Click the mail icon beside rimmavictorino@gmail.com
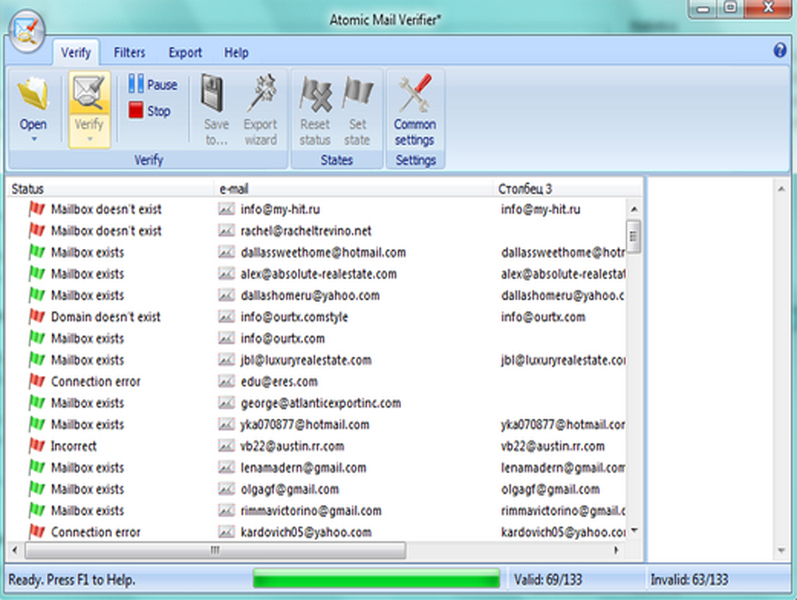This screenshot has width=797, height=600. [x=226, y=511]
